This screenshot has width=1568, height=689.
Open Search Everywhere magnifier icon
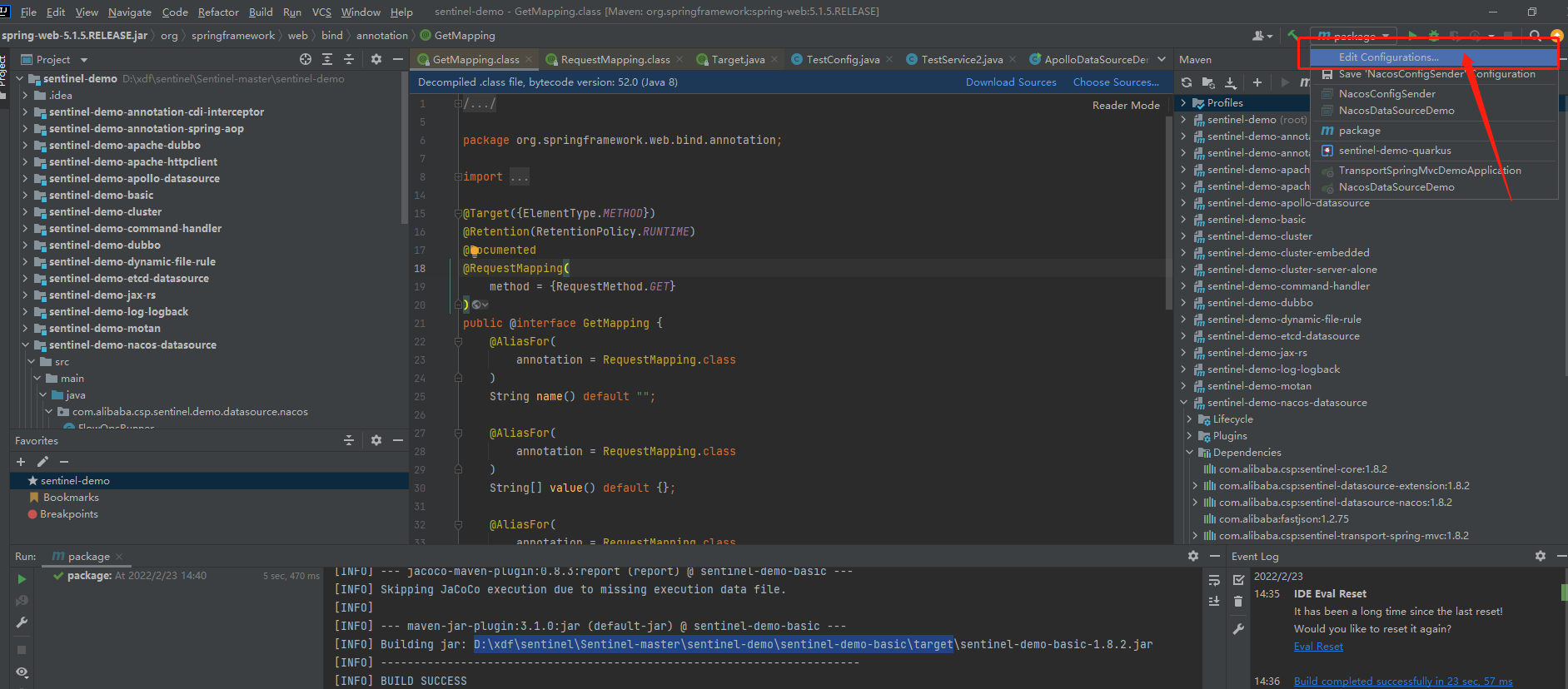(x=1535, y=36)
